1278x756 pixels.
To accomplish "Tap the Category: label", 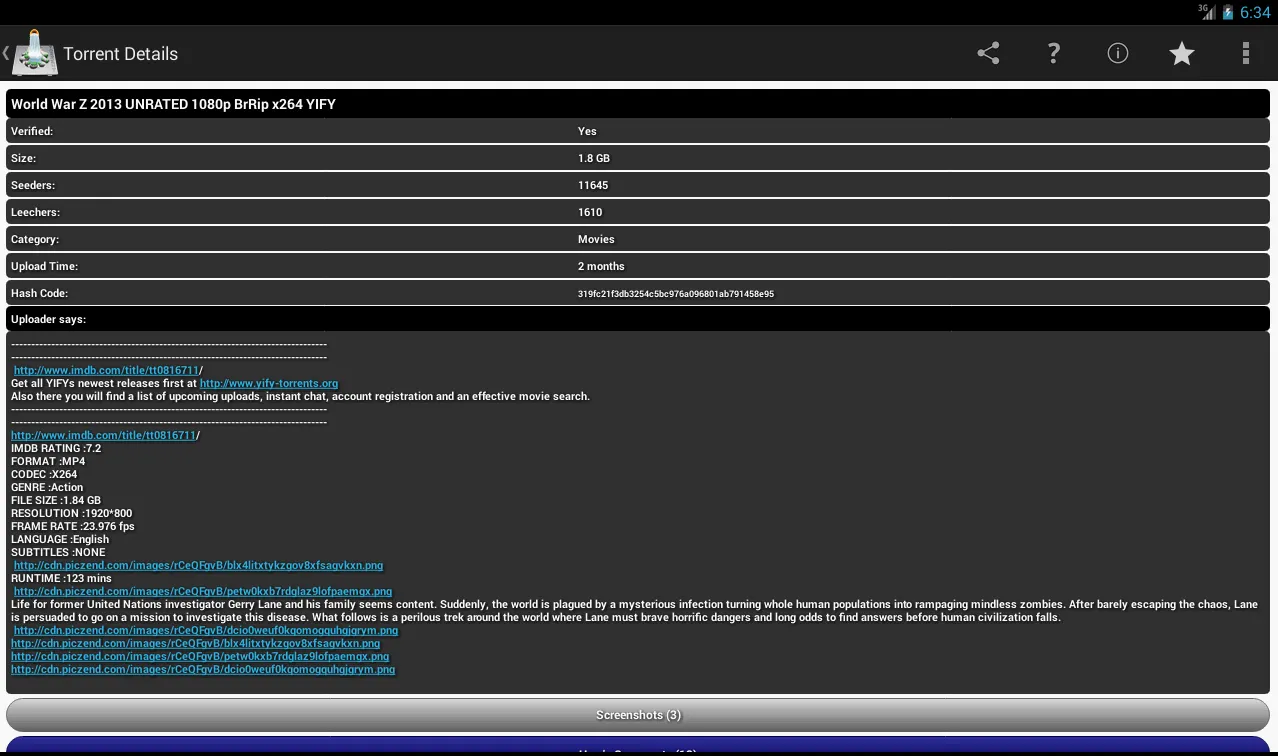I will tap(35, 239).
